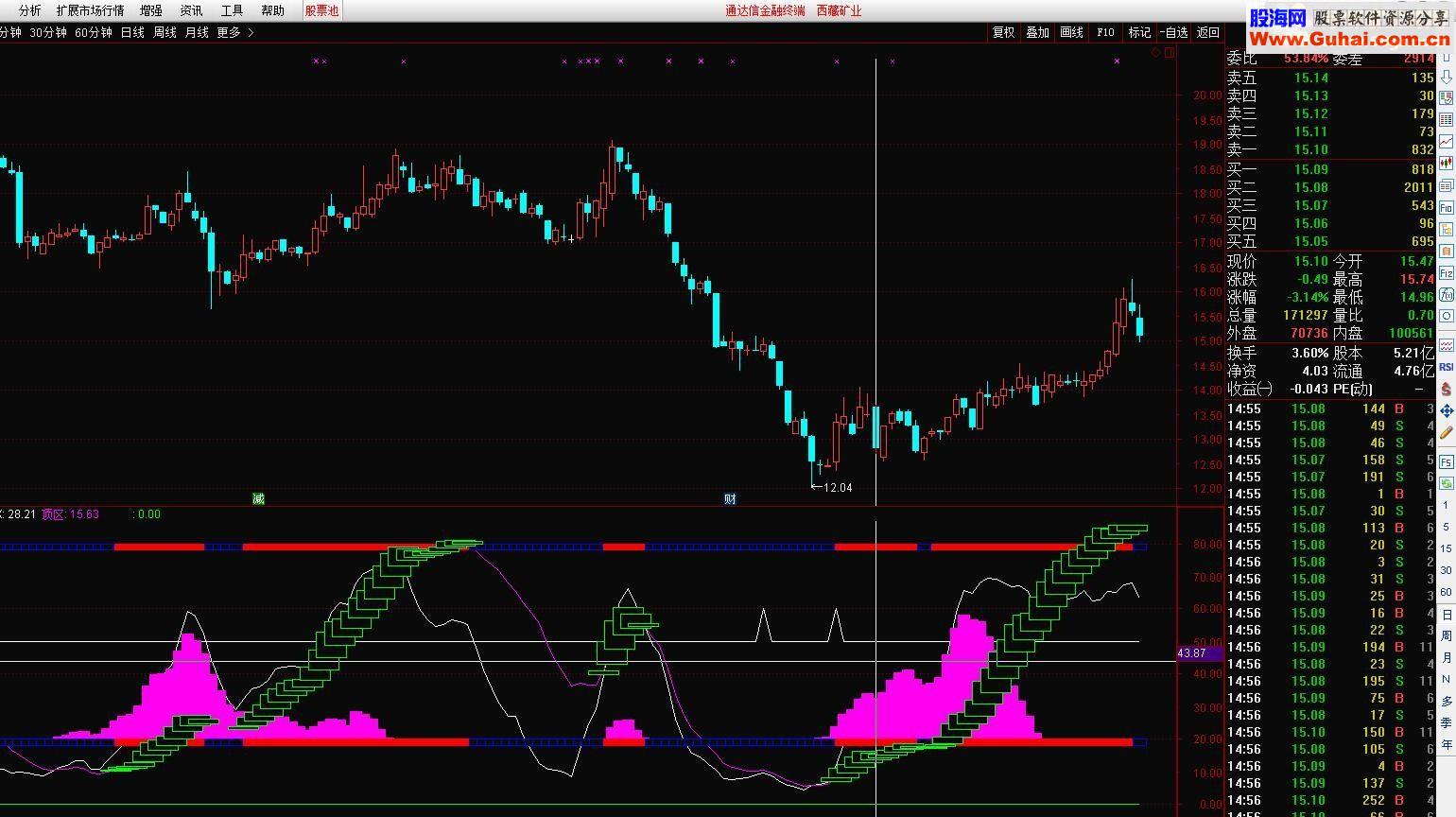Click the 叠加 overlay button
The width and height of the screenshot is (1456, 817).
[x=1037, y=32]
